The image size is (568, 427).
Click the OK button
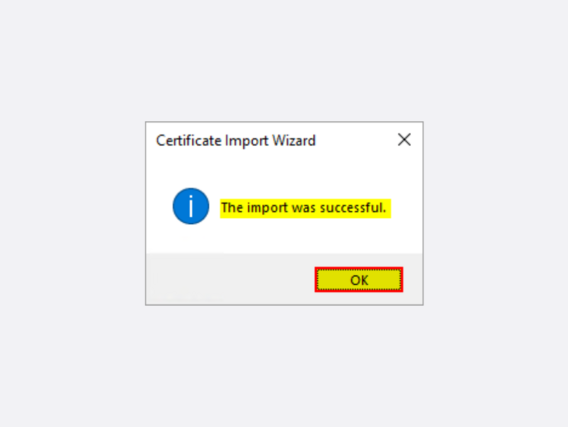[x=359, y=280]
